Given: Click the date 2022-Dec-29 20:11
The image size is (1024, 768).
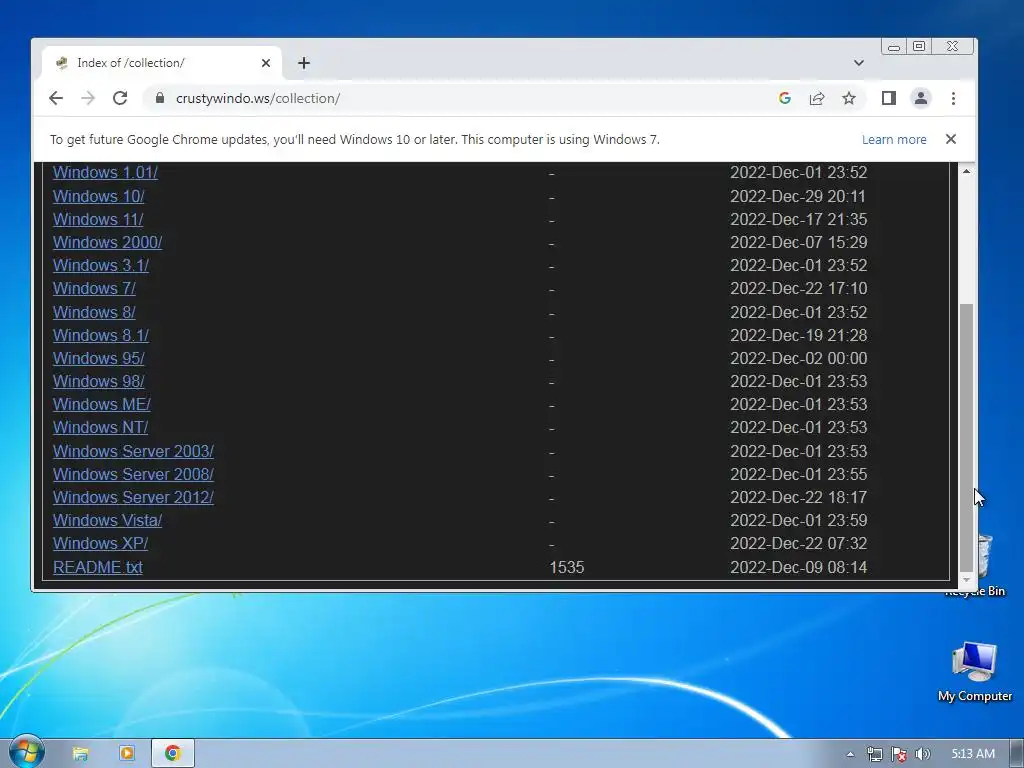Looking at the screenshot, I should coord(797,196).
